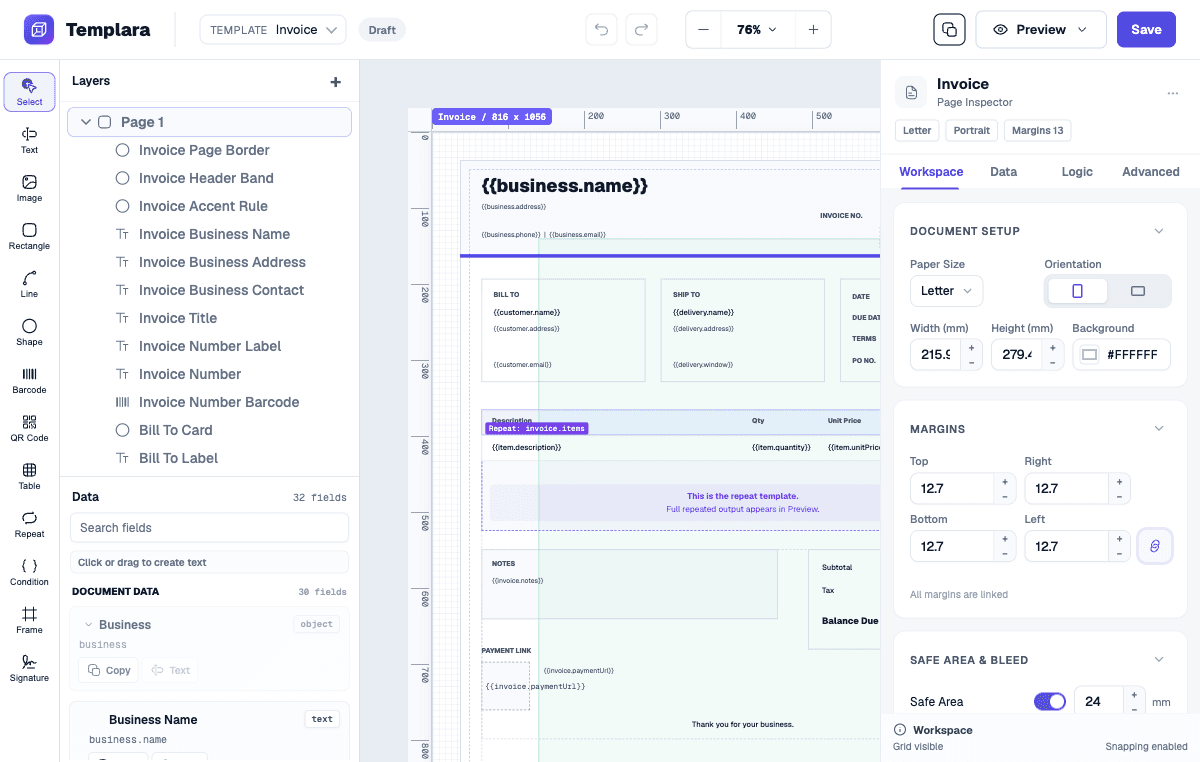Open the Template Invoice dropdown
Viewport: 1200px width, 762px height.
pyautogui.click(x=273, y=29)
